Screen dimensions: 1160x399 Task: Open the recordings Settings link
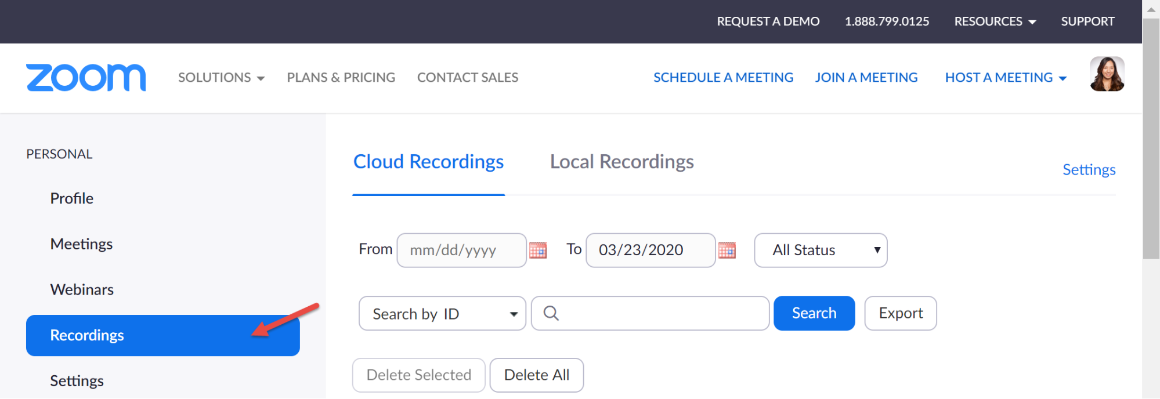[x=1089, y=170]
